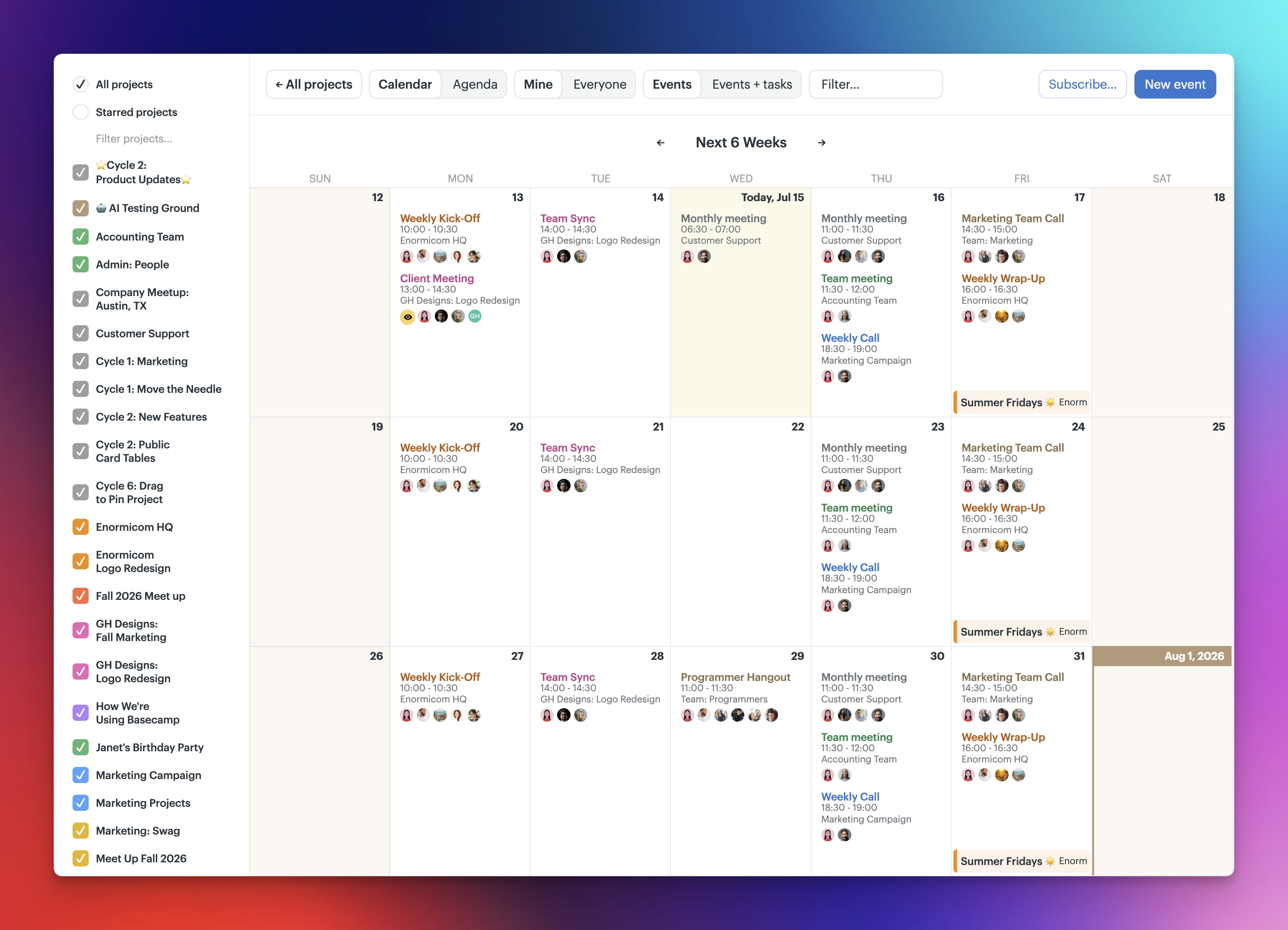Click the Filter projects... sidebar field
The height and width of the screenshot is (930, 1288).
tap(134, 138)
